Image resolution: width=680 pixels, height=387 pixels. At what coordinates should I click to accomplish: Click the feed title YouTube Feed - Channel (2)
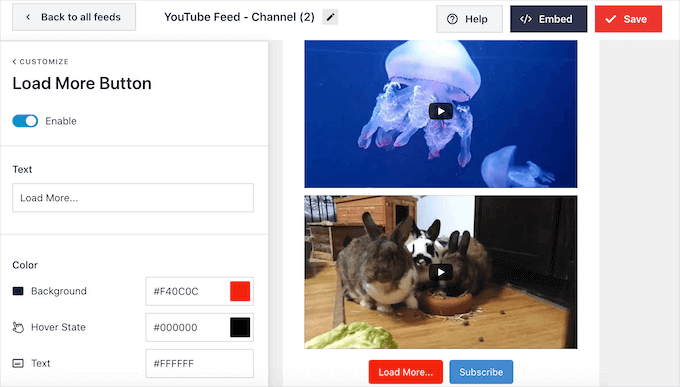tap(239, 17)
